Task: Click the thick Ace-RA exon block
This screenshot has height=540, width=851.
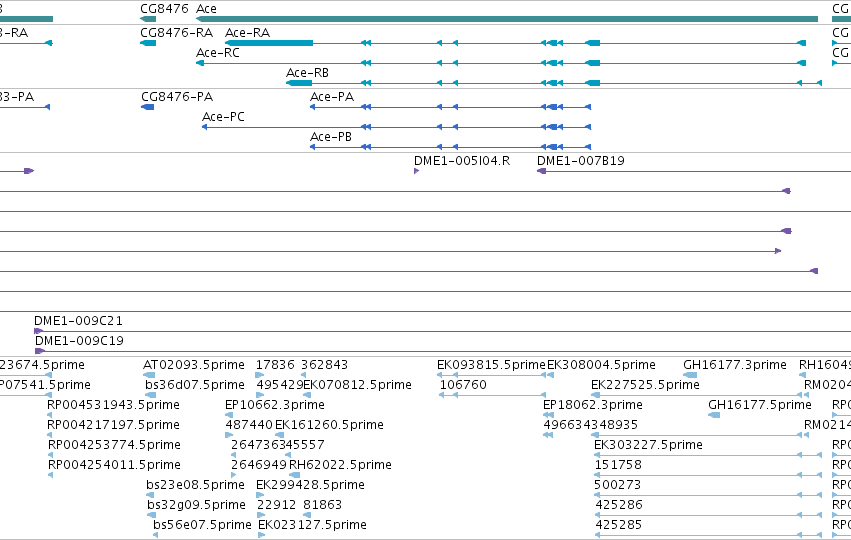Action: pos(269,43)
